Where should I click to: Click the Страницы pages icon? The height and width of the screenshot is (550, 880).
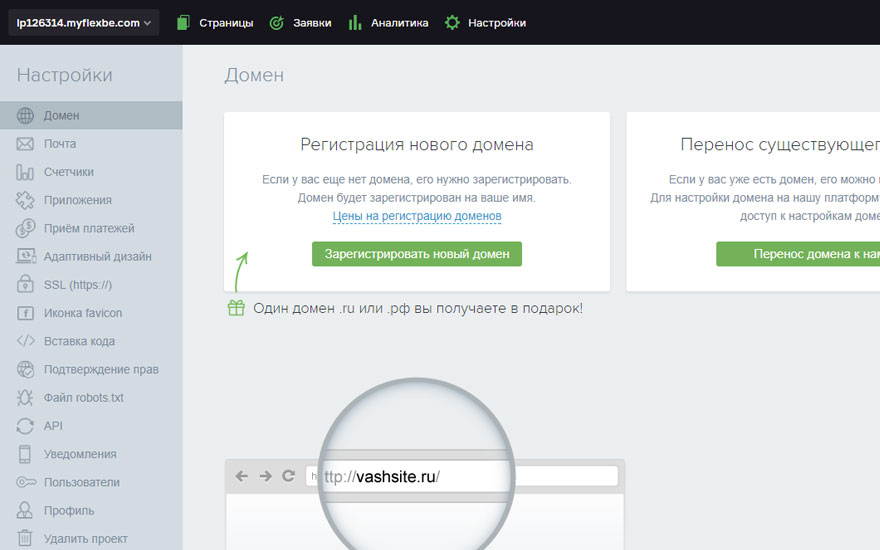click(183, 23)
